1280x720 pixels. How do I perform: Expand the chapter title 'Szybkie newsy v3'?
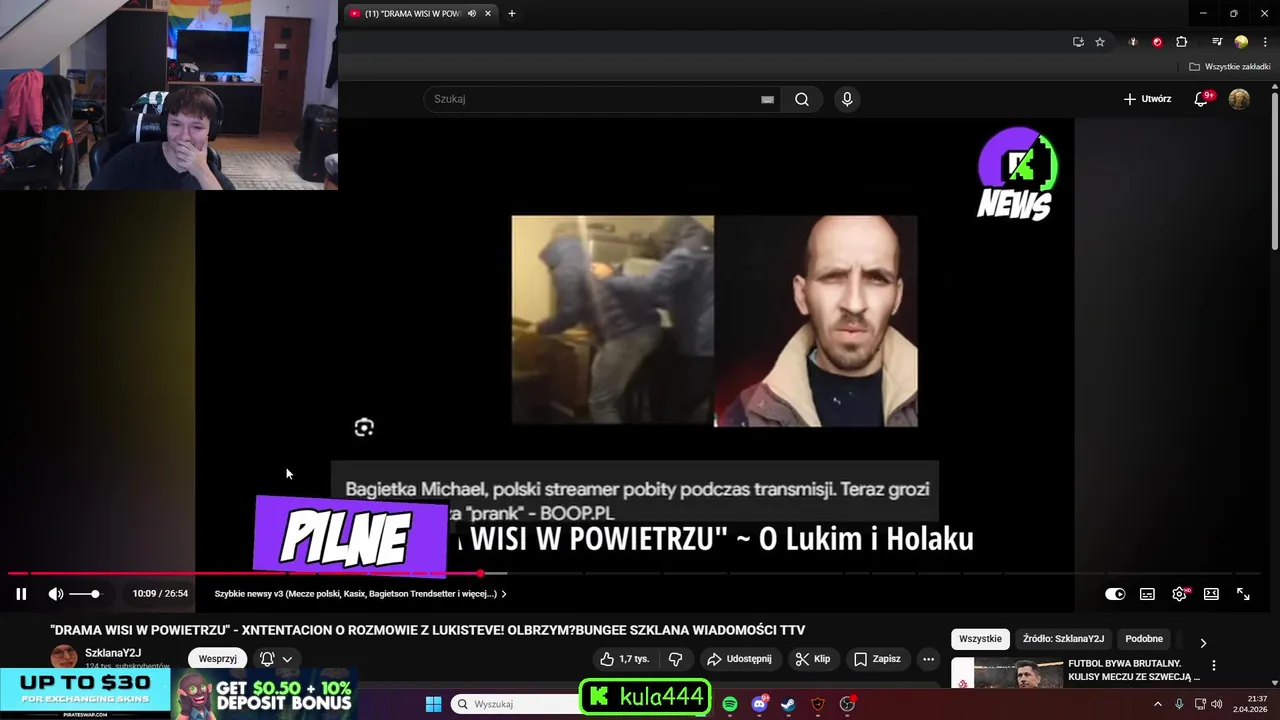point(361,594)
